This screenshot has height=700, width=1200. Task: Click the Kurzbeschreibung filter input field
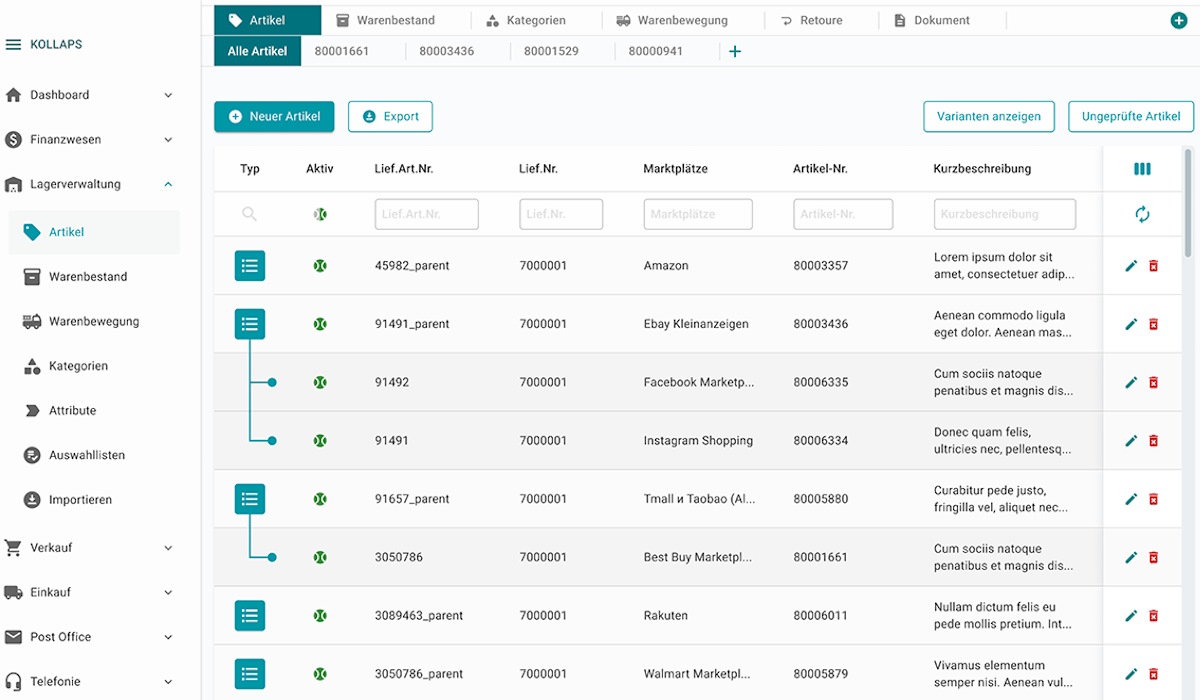click(1004, 214)
